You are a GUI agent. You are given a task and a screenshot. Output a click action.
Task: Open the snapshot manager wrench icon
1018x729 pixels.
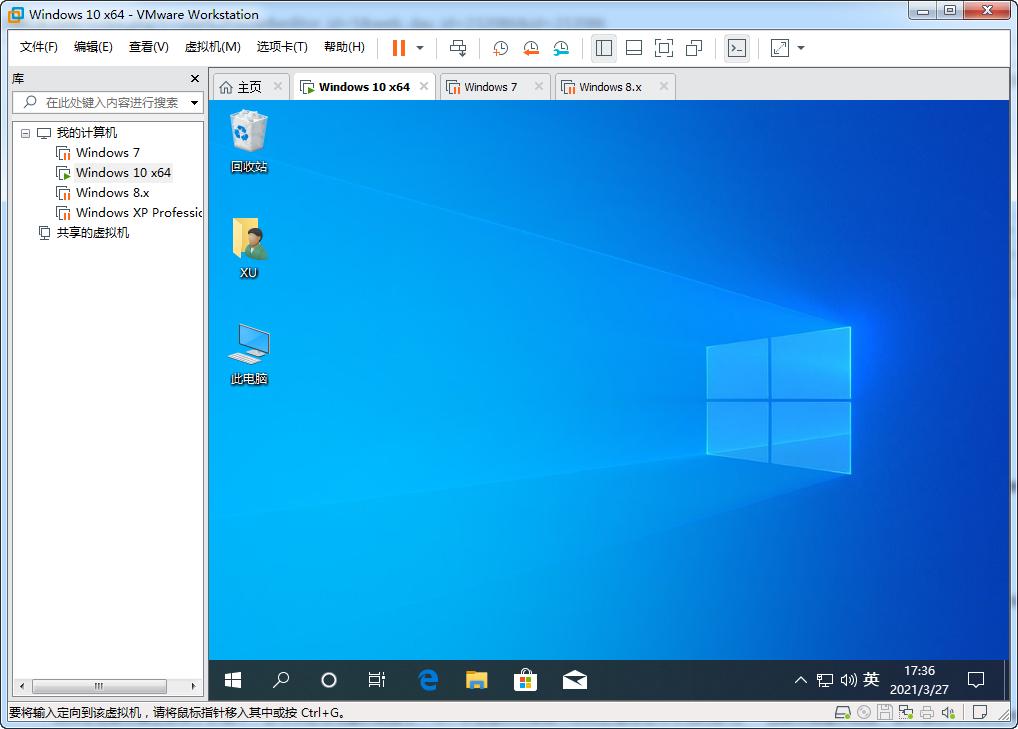(561, 48)
